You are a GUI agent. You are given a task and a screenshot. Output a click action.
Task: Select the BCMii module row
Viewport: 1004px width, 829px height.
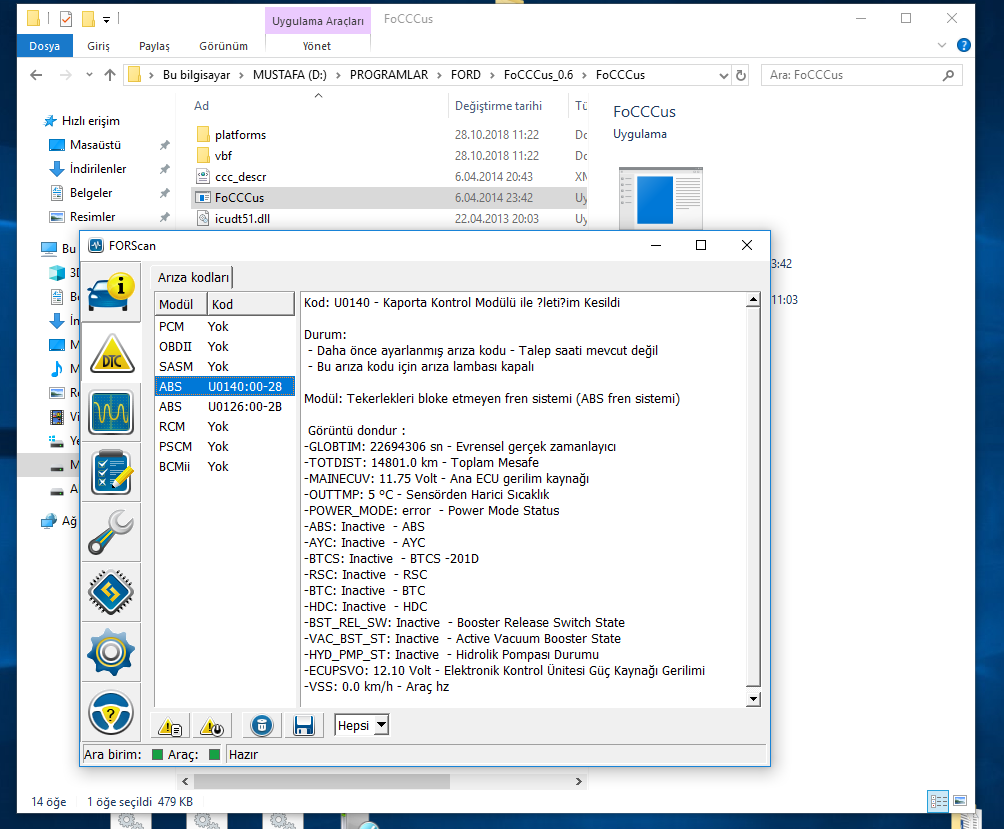point(224,466)
